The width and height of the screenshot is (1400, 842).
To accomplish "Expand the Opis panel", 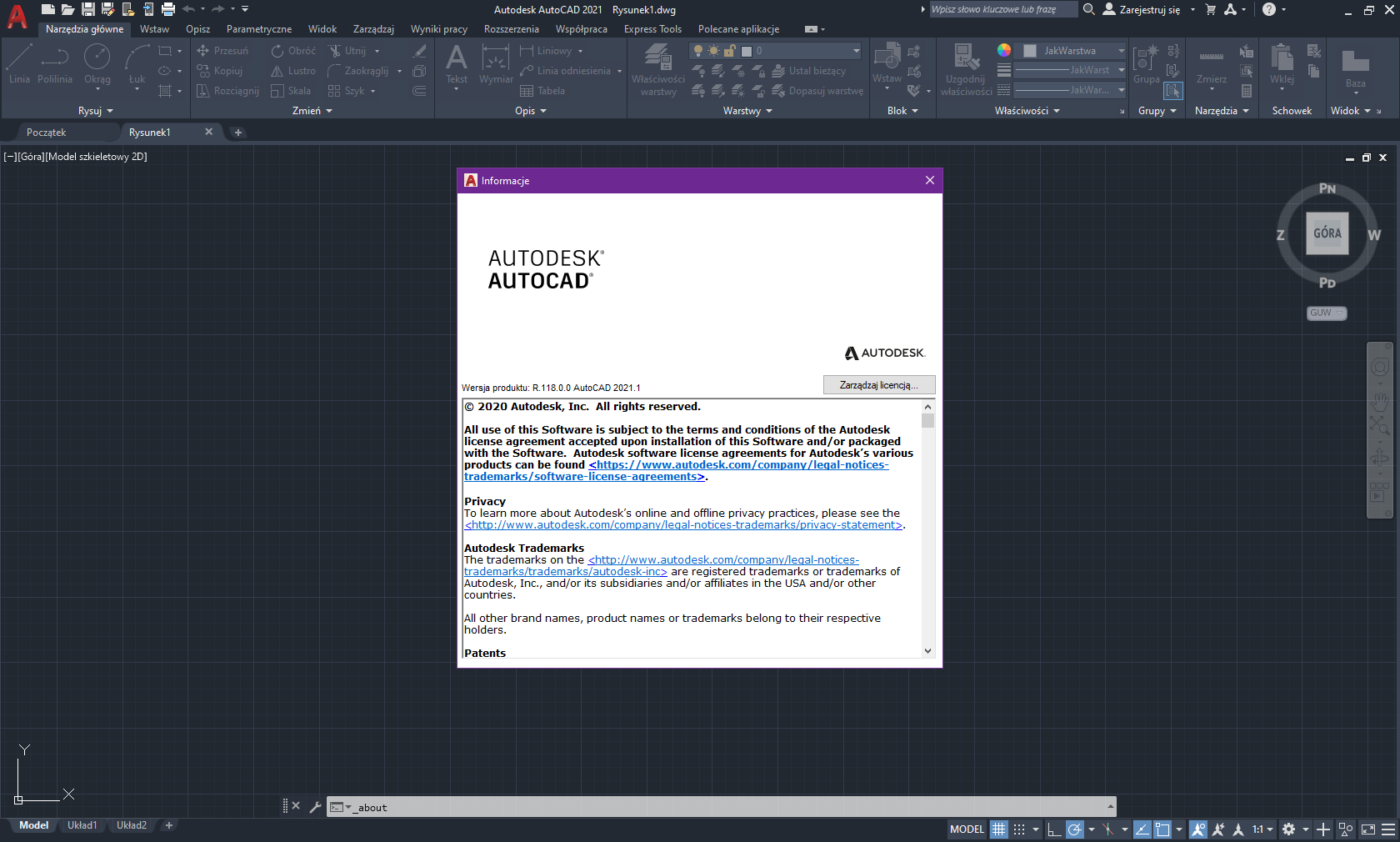I will (531, 111).
